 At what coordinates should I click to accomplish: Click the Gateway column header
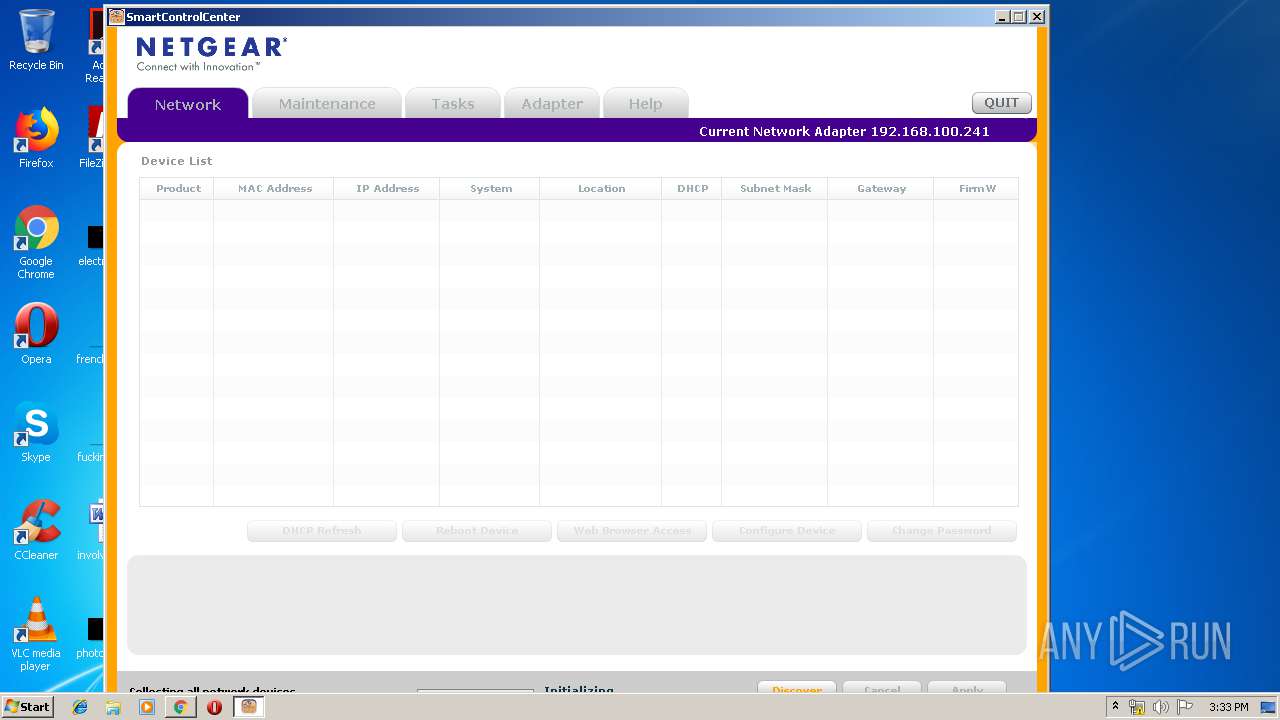(x=881, y=188)
